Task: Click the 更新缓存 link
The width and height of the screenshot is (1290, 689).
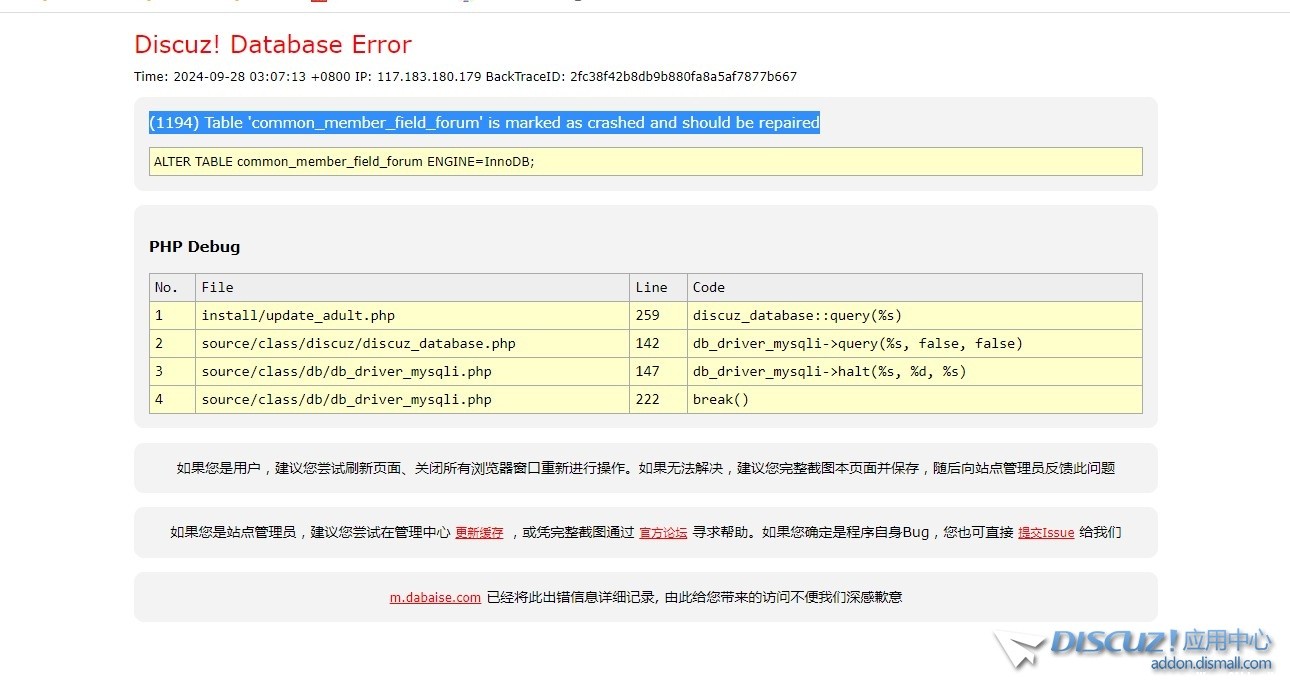Action: (479, 533)
